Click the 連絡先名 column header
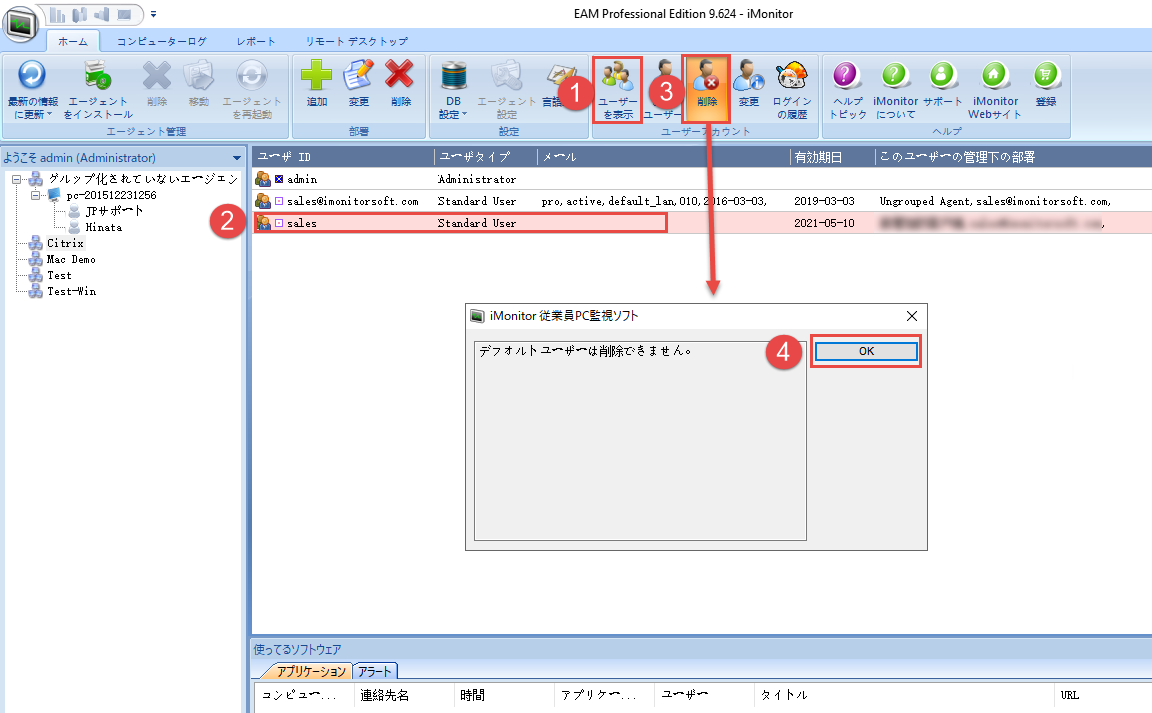The image size is (1152, 713). pos(404,695)
